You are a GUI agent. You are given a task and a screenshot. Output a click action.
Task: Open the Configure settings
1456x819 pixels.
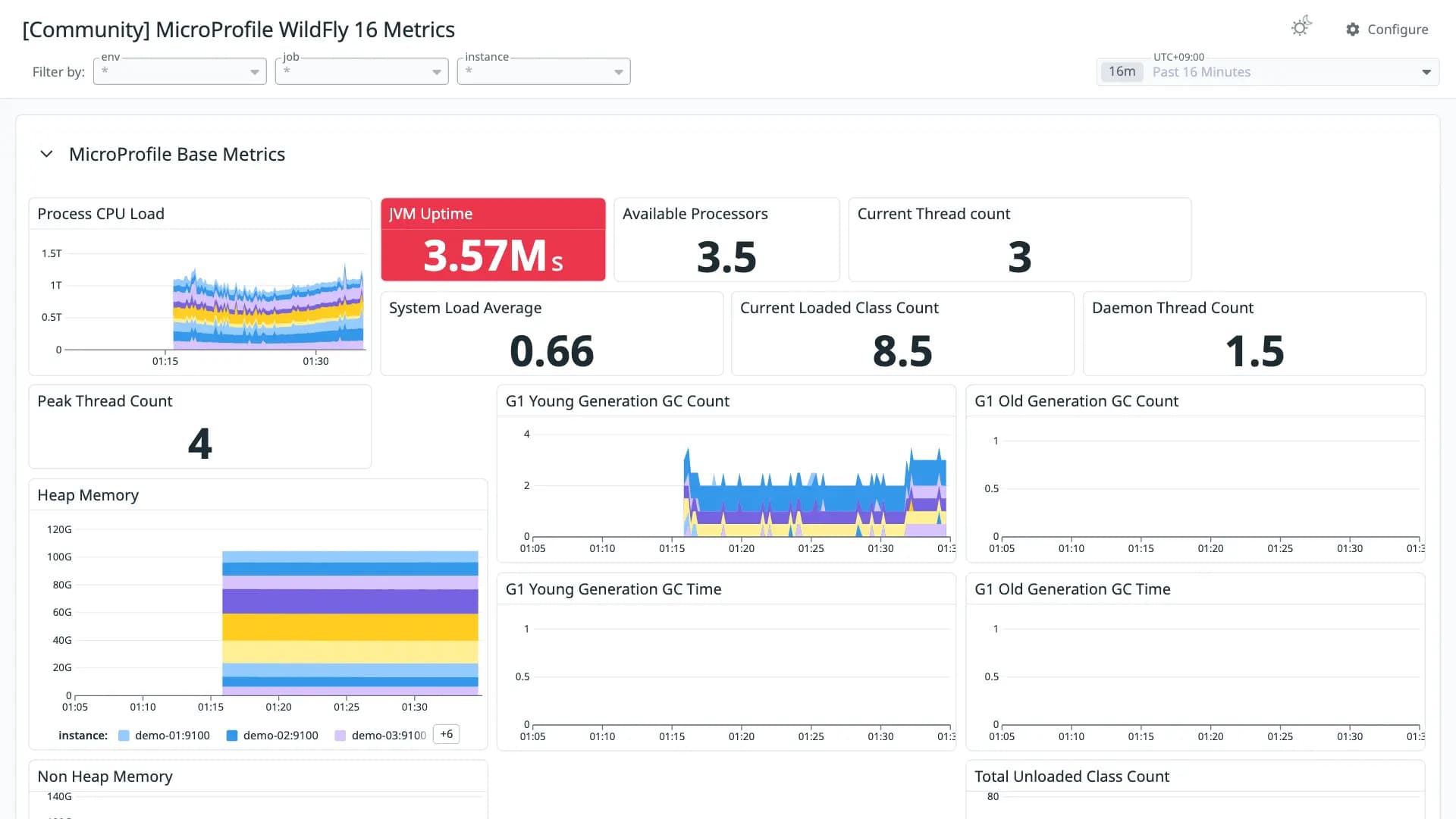point(1387,30)
